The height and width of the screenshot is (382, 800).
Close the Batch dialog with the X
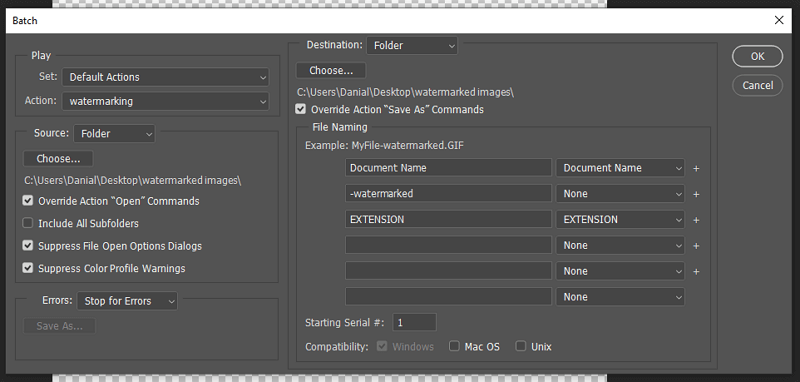pos(779,20)
